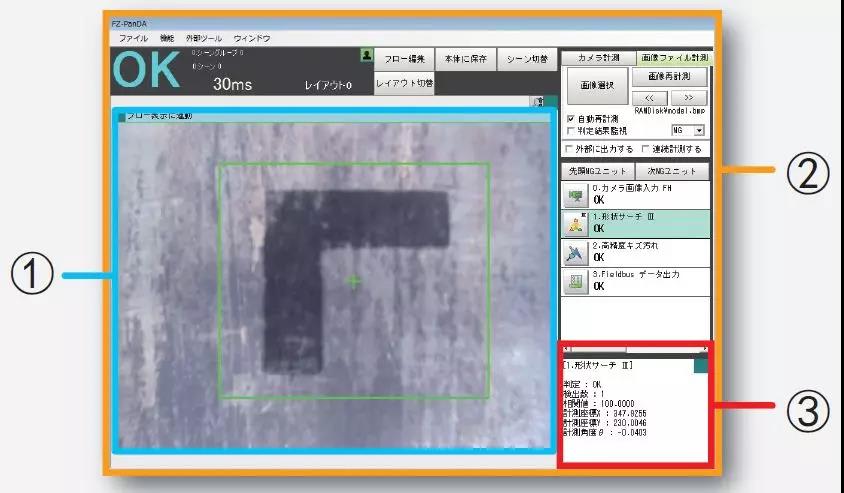Click the teal square in result panel
Image resolution: width=844 pixels, height=493 pixels.
click(x=700, y=367)
